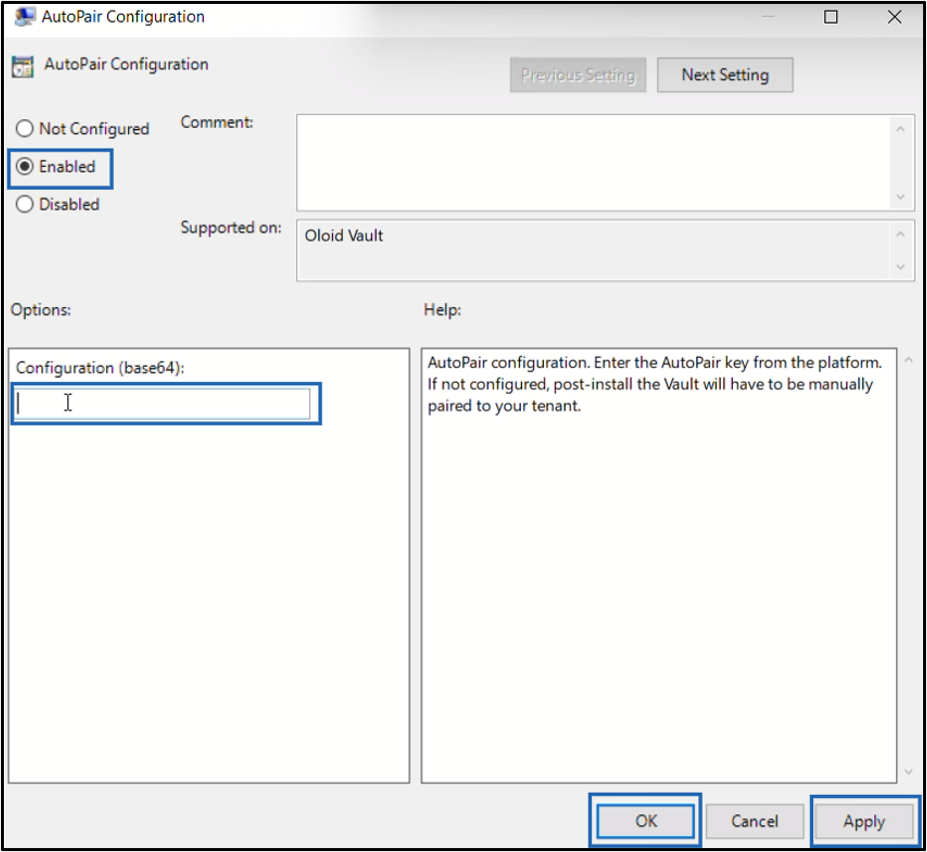Click the Next Setting button

pos(725,75)
